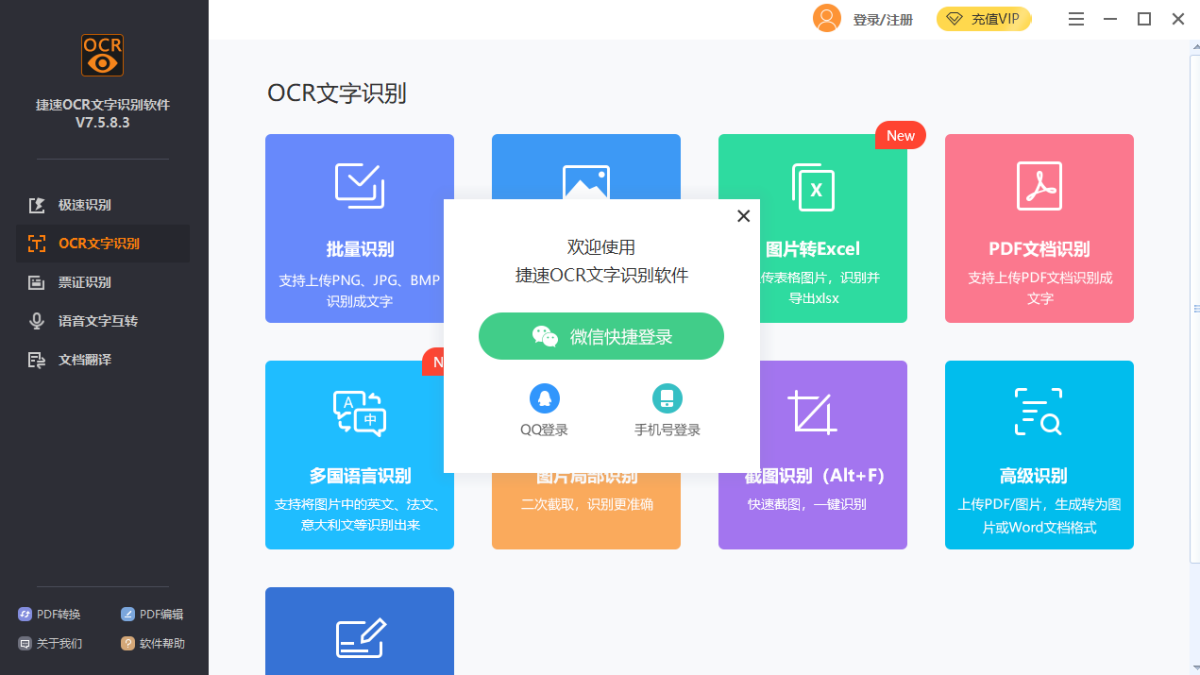This screenshot has width=1200, height=675.
Task: Click the 票证识别 card icon
Action: coord(37,282)
